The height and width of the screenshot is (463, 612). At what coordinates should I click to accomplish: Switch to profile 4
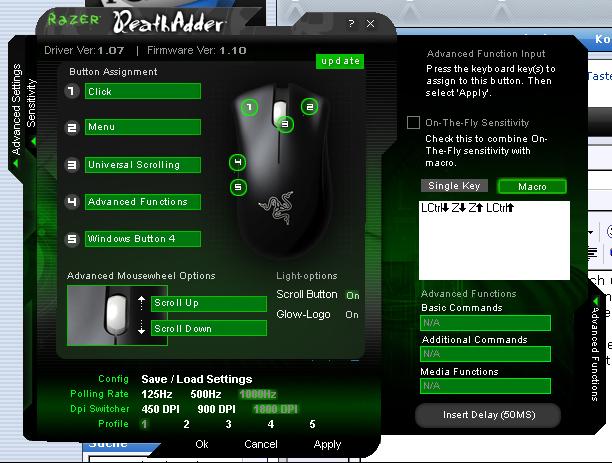point(271,424)
